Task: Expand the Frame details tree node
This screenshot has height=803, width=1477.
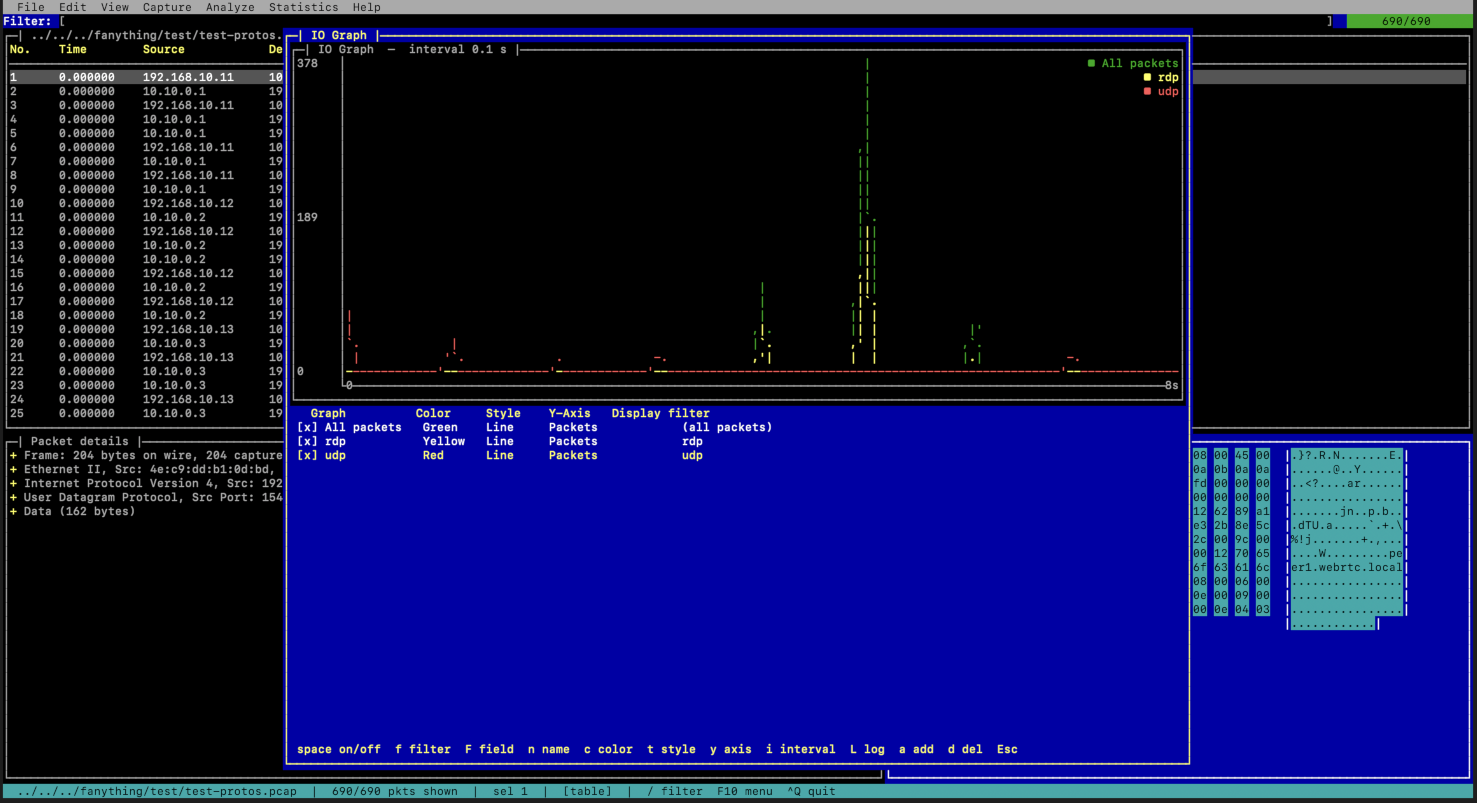Action: click(x=14, y=455)
